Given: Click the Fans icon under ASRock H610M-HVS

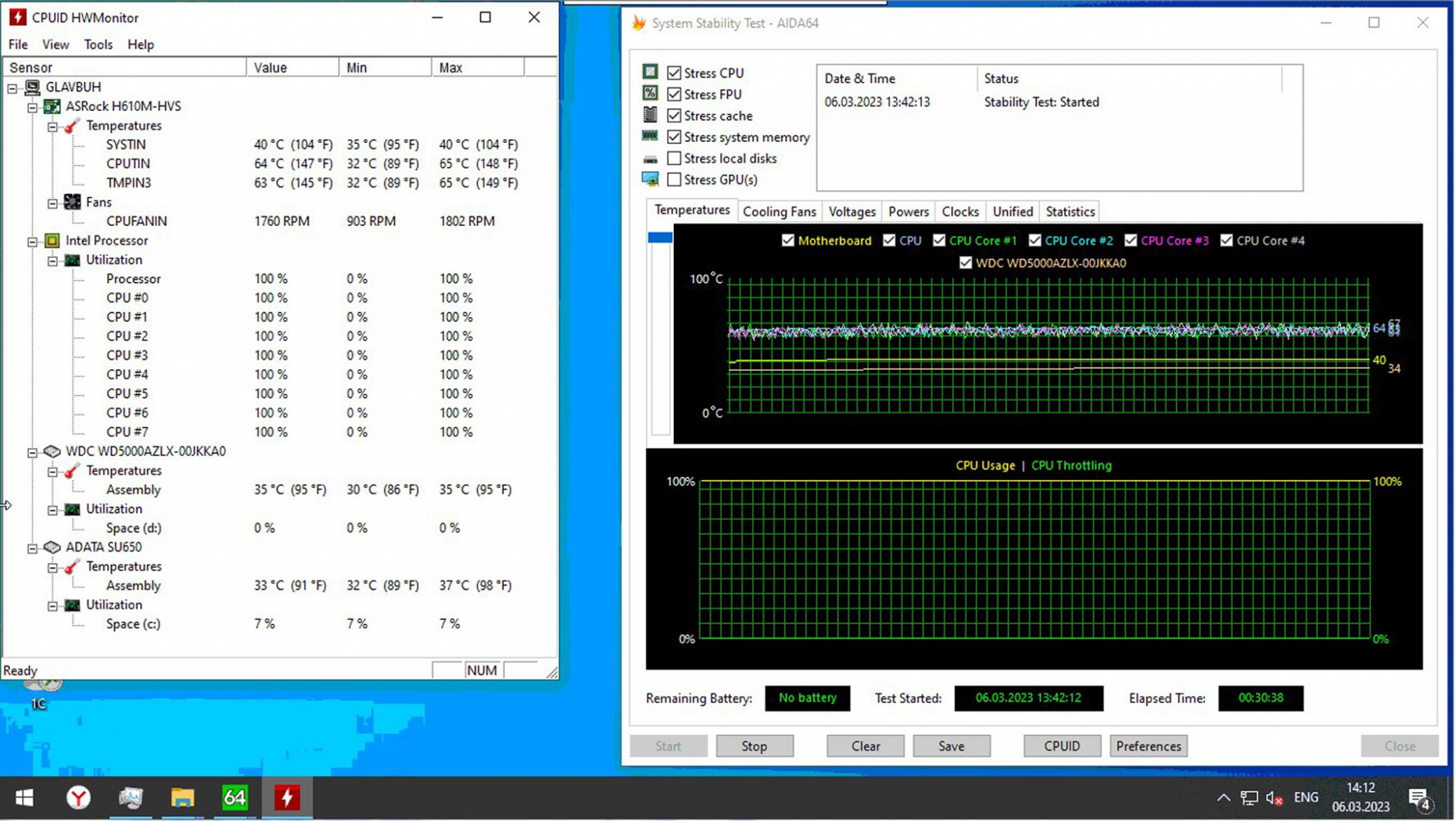Looking at the screenshot, I should pyautogui.click(x=72, y=202).
